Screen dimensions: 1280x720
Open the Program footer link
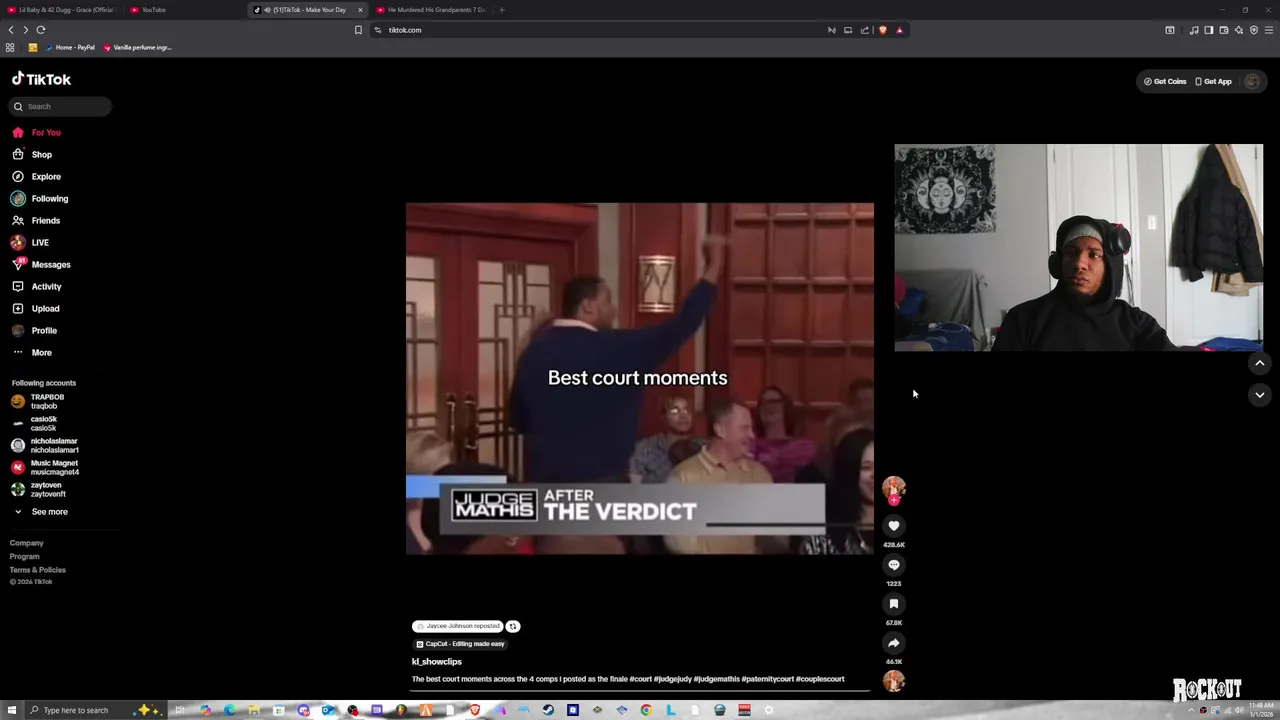25,556
